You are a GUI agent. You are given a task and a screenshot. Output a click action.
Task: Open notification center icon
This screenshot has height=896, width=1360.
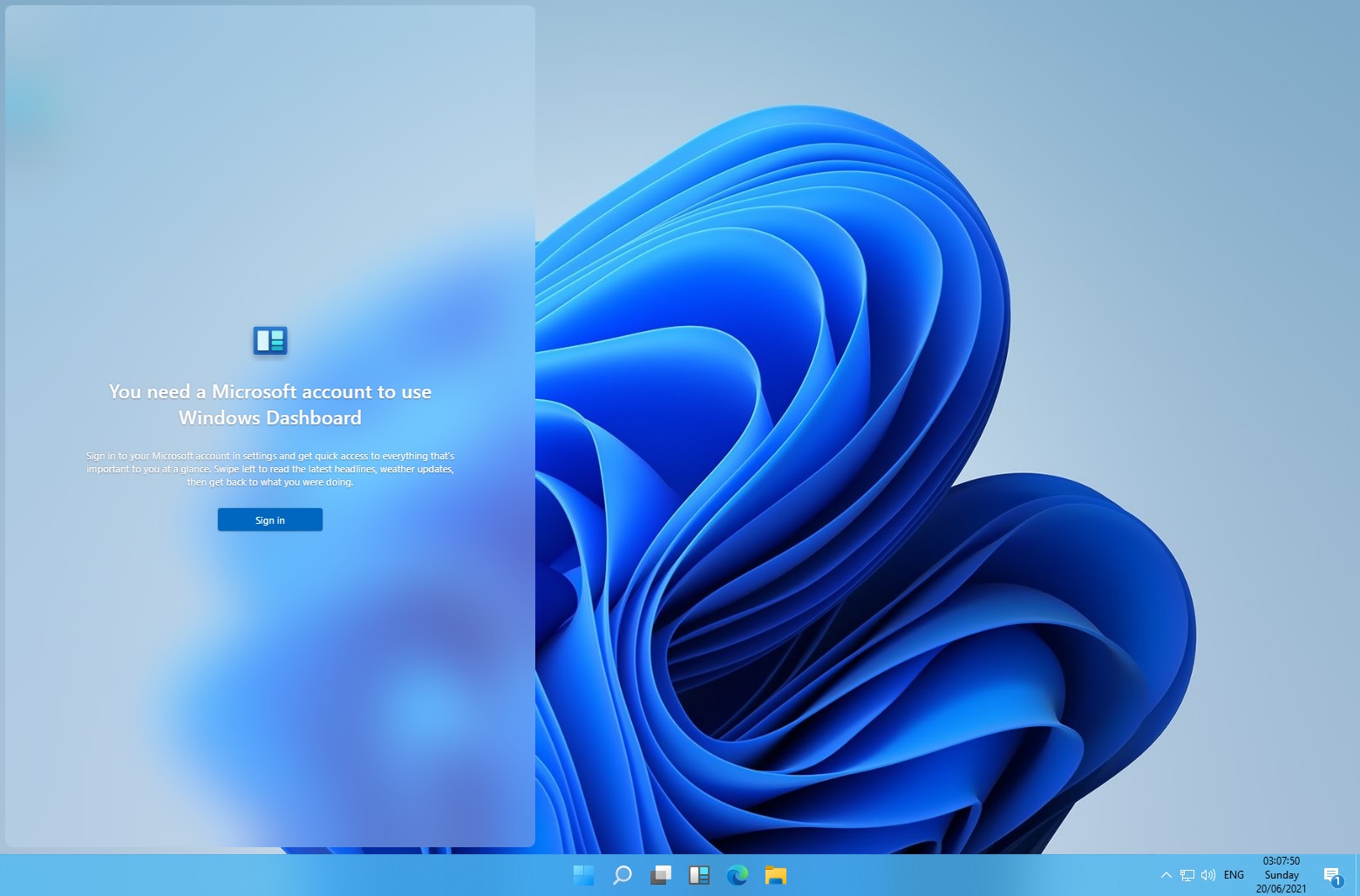click(x=1332, y=876)
